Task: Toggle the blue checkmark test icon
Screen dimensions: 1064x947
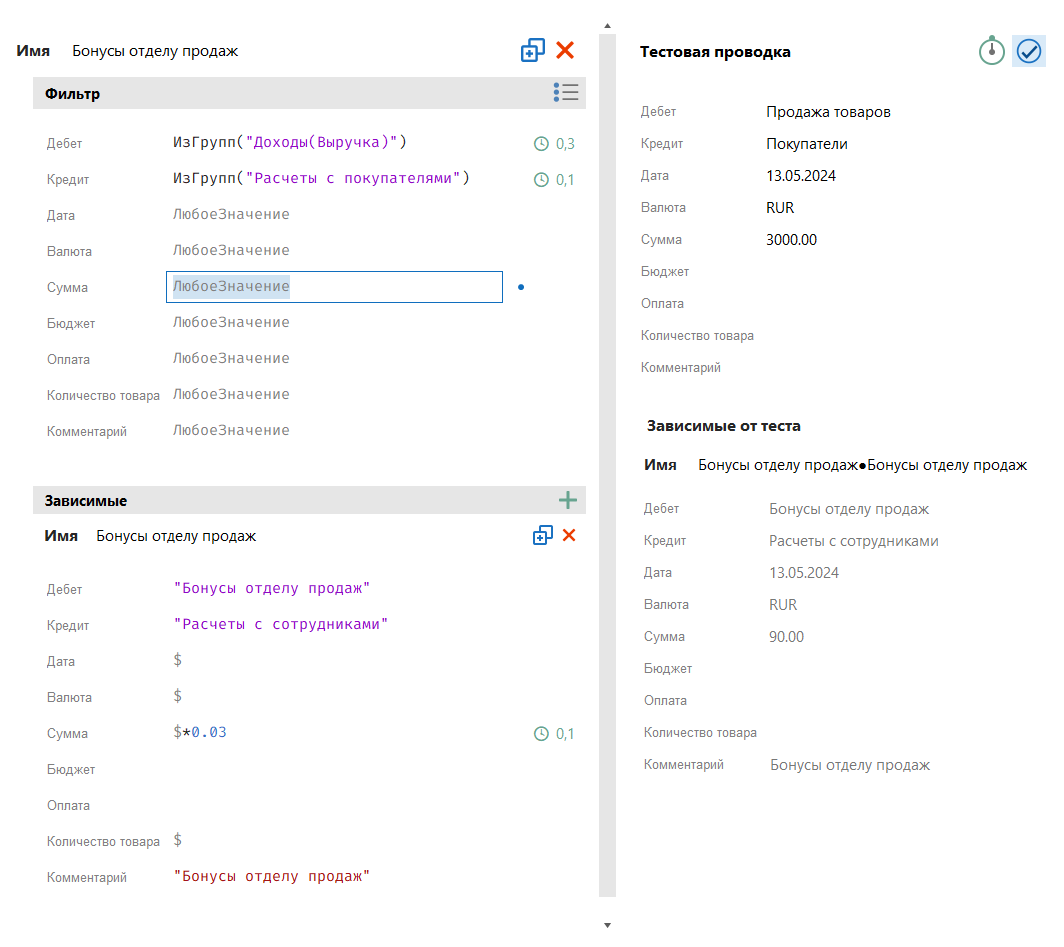Action: [x=1029, y=51]
